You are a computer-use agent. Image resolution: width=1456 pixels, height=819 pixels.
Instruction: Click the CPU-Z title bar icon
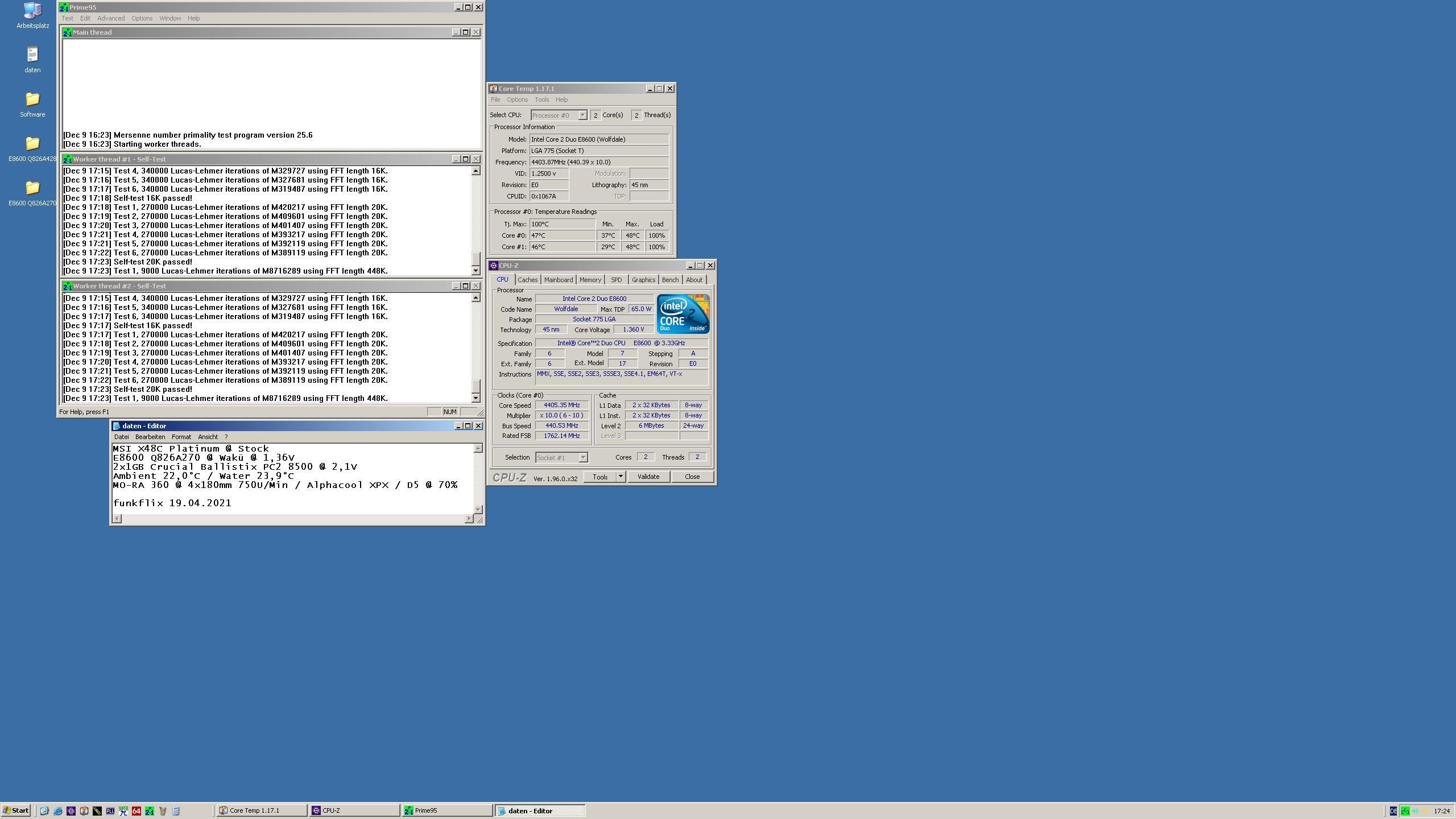pyautogui.click(x=493, y=266)
